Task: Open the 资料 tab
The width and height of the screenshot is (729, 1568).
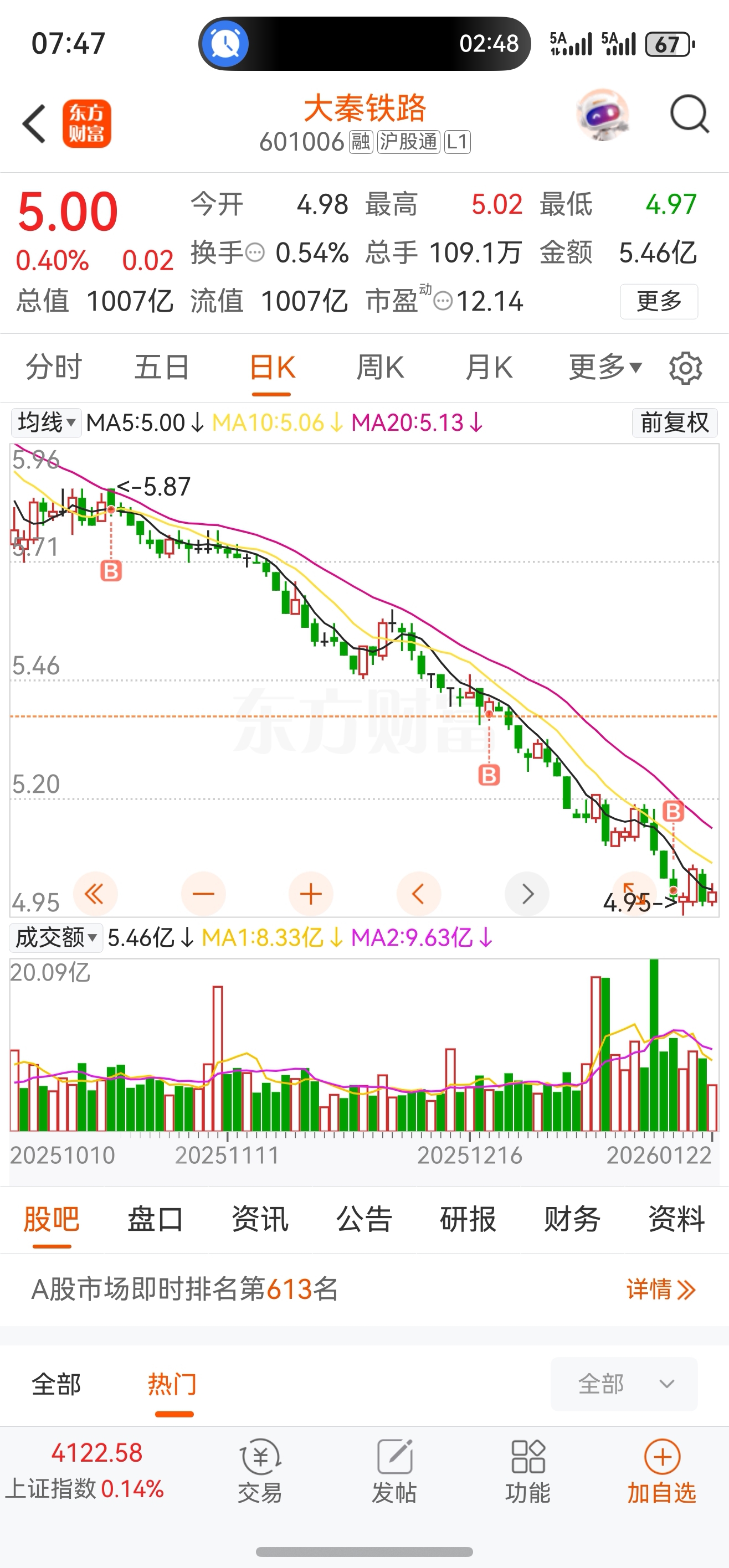Action: click(676, 1219)
